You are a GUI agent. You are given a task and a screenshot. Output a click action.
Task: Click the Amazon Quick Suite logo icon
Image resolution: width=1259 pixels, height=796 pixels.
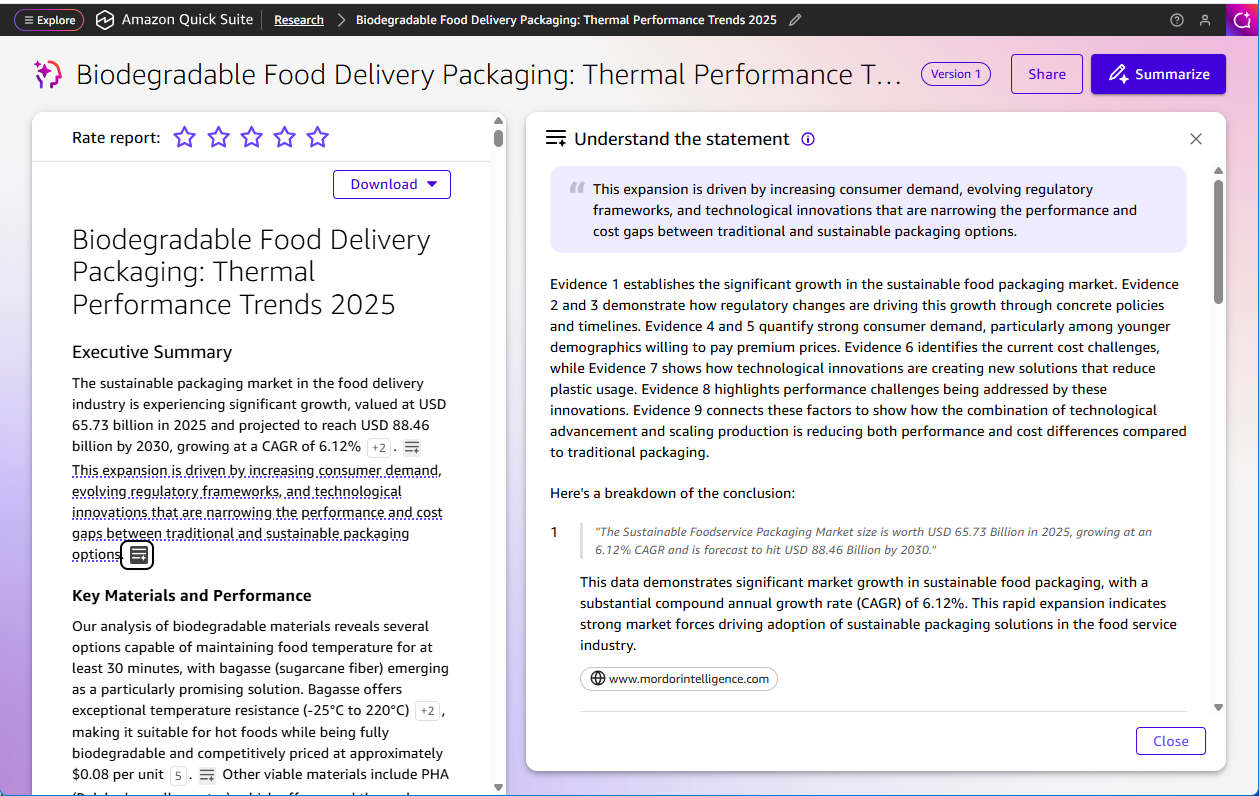[105, 20]
